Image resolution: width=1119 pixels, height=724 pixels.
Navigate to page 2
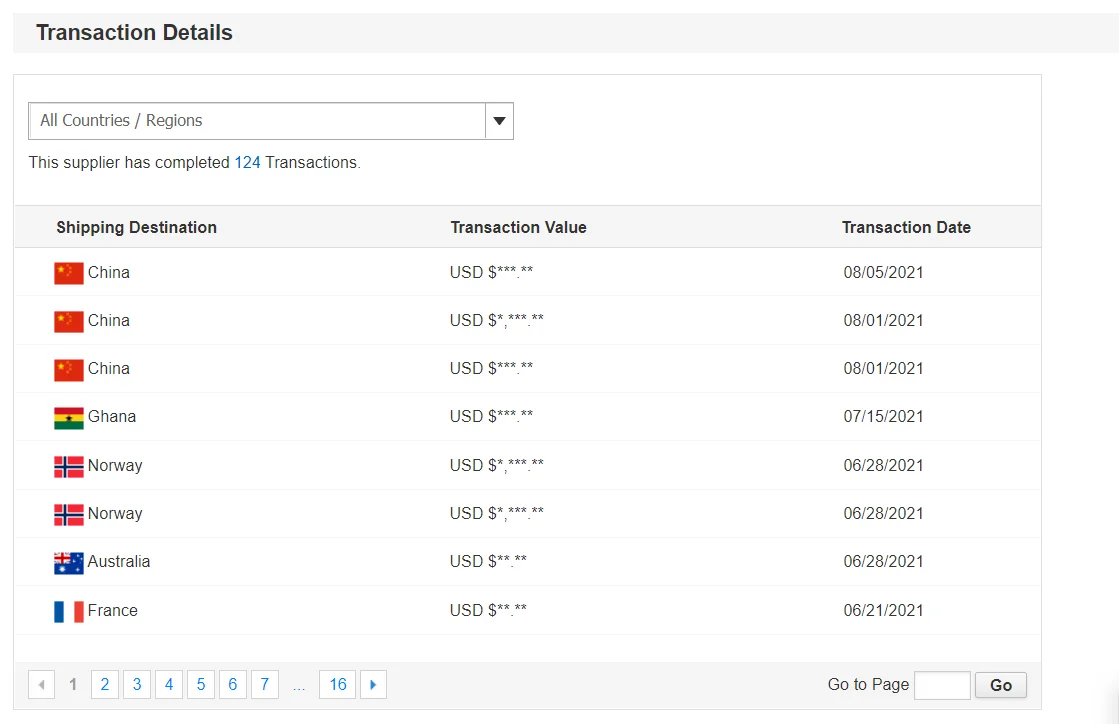tap(105, 685)
